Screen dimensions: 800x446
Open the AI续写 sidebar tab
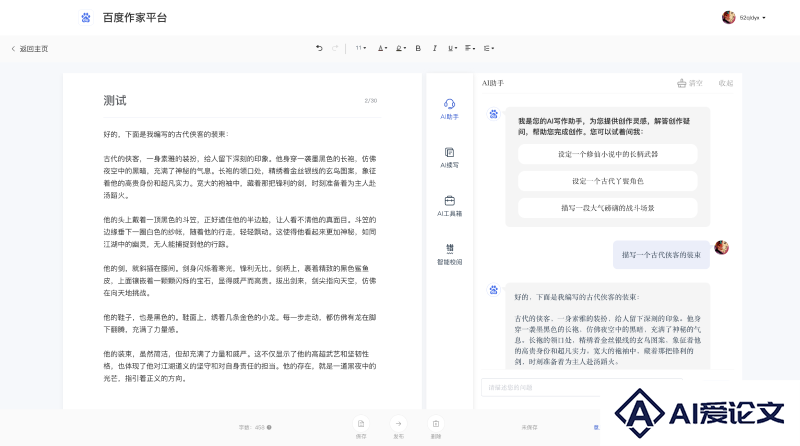[449, 158]
